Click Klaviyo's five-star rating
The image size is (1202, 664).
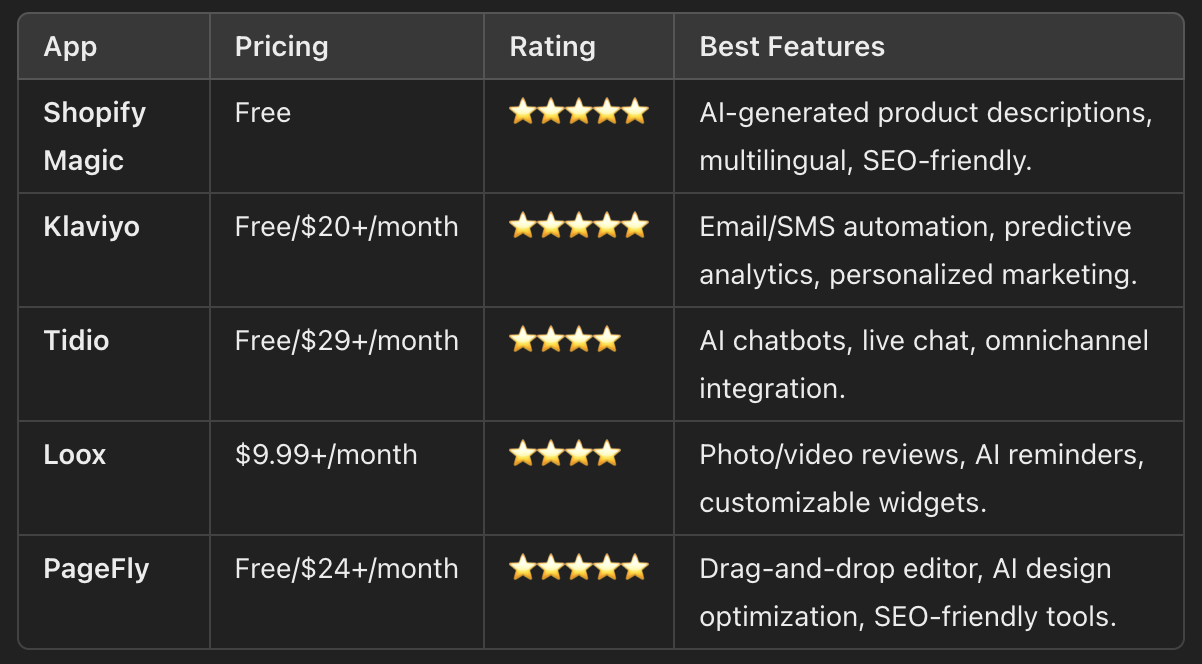(x=578, y=226)
